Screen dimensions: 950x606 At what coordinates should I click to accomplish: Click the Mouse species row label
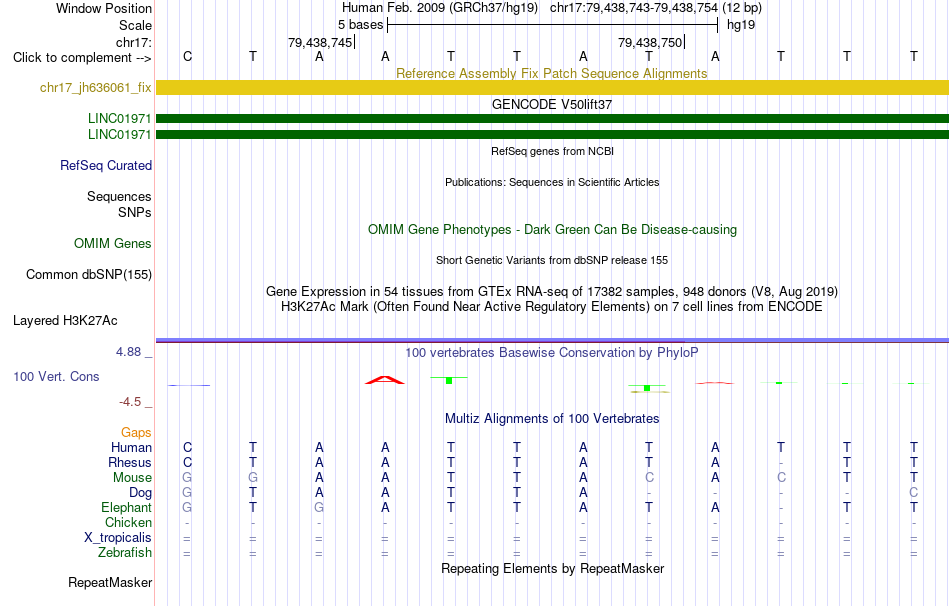tap(133, 478)
